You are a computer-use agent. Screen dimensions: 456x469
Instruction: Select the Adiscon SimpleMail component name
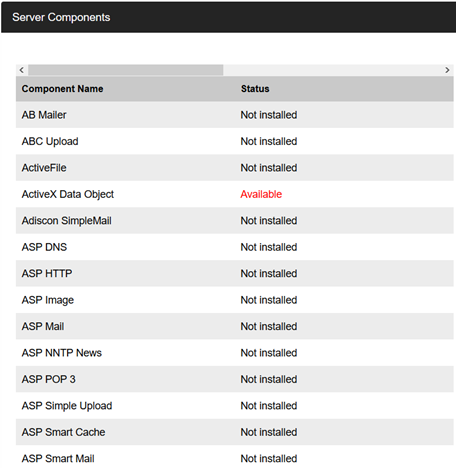(67, 221)
